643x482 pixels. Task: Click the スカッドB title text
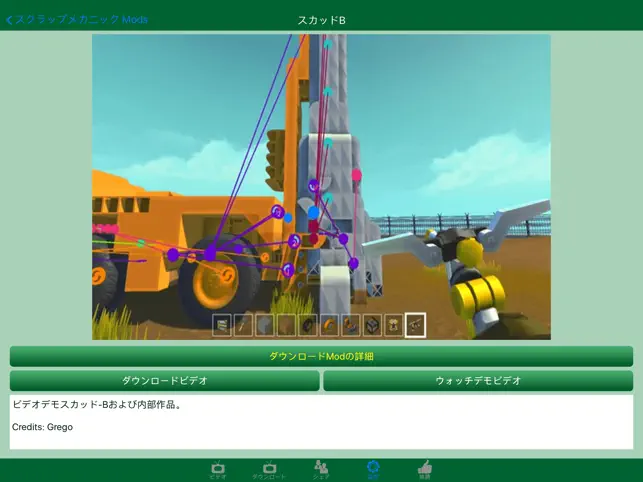pos(322,20)
